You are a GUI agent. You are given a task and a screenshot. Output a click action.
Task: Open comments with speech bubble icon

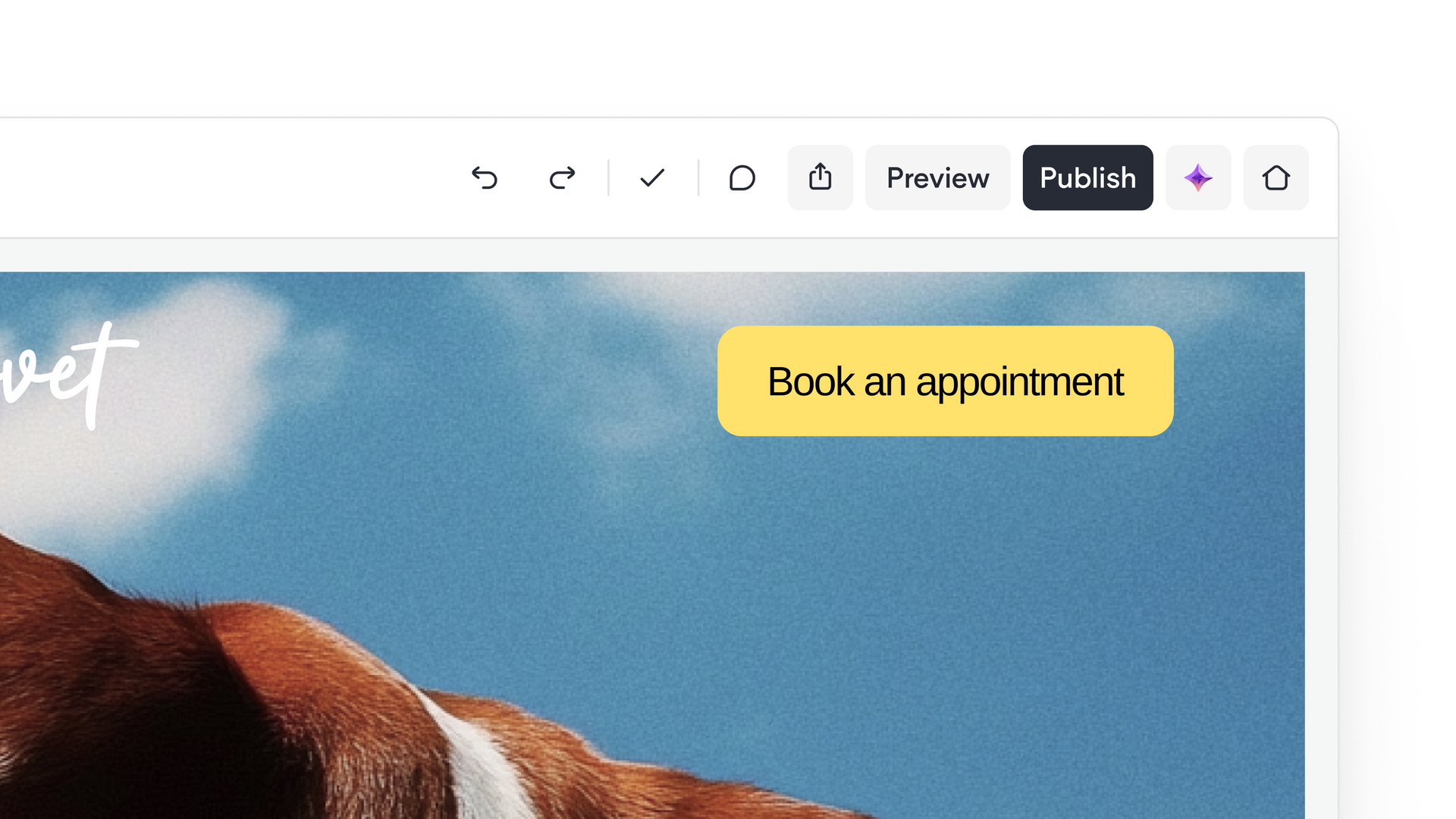coord(742,177)
